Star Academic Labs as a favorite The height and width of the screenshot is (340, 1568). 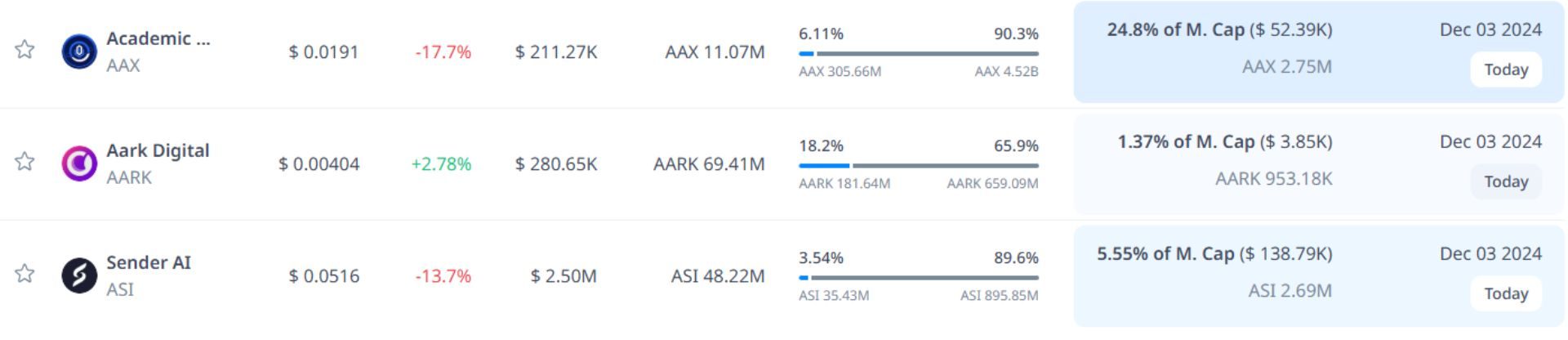pyautogui.click(x=25, y=50)
